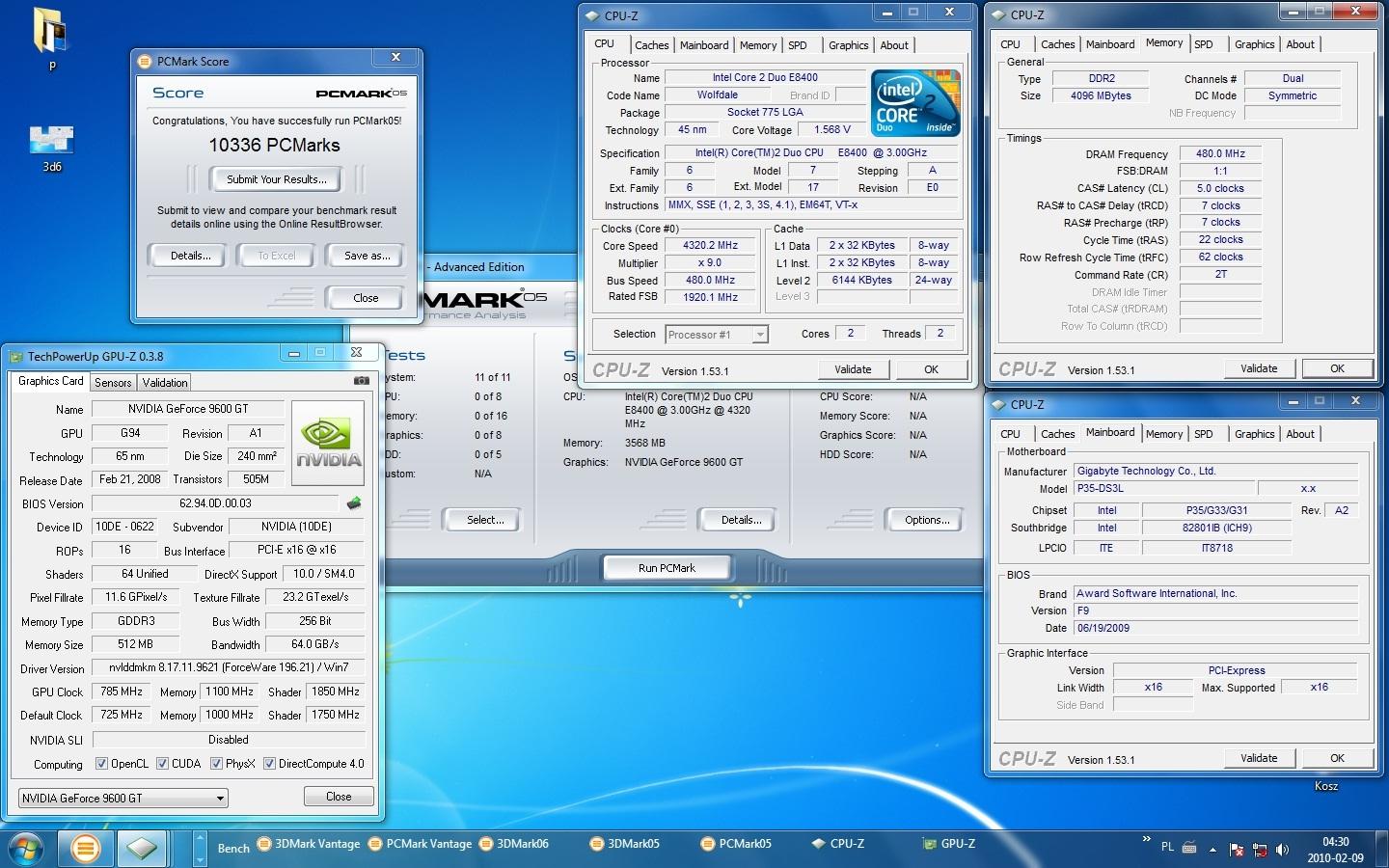This screenshot has height=868, width=1389.
Task: Launch CPU-Z from the Bench toolbar
Action: pyautogui.click(x=838, y=844)
